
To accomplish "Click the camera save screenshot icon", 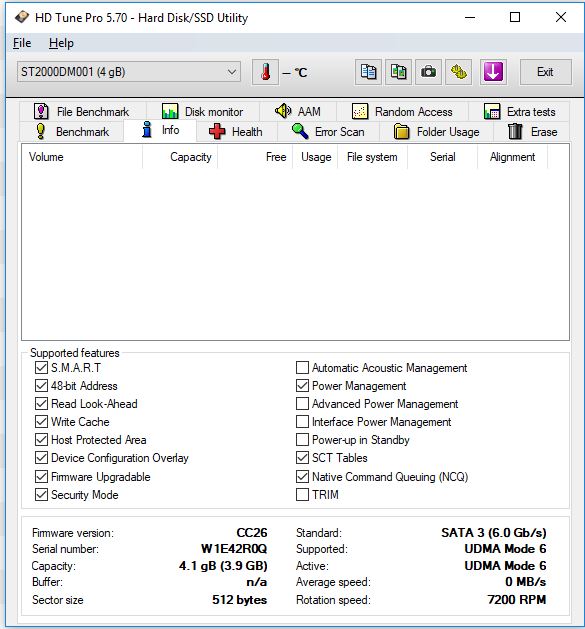I will [429, 72].
